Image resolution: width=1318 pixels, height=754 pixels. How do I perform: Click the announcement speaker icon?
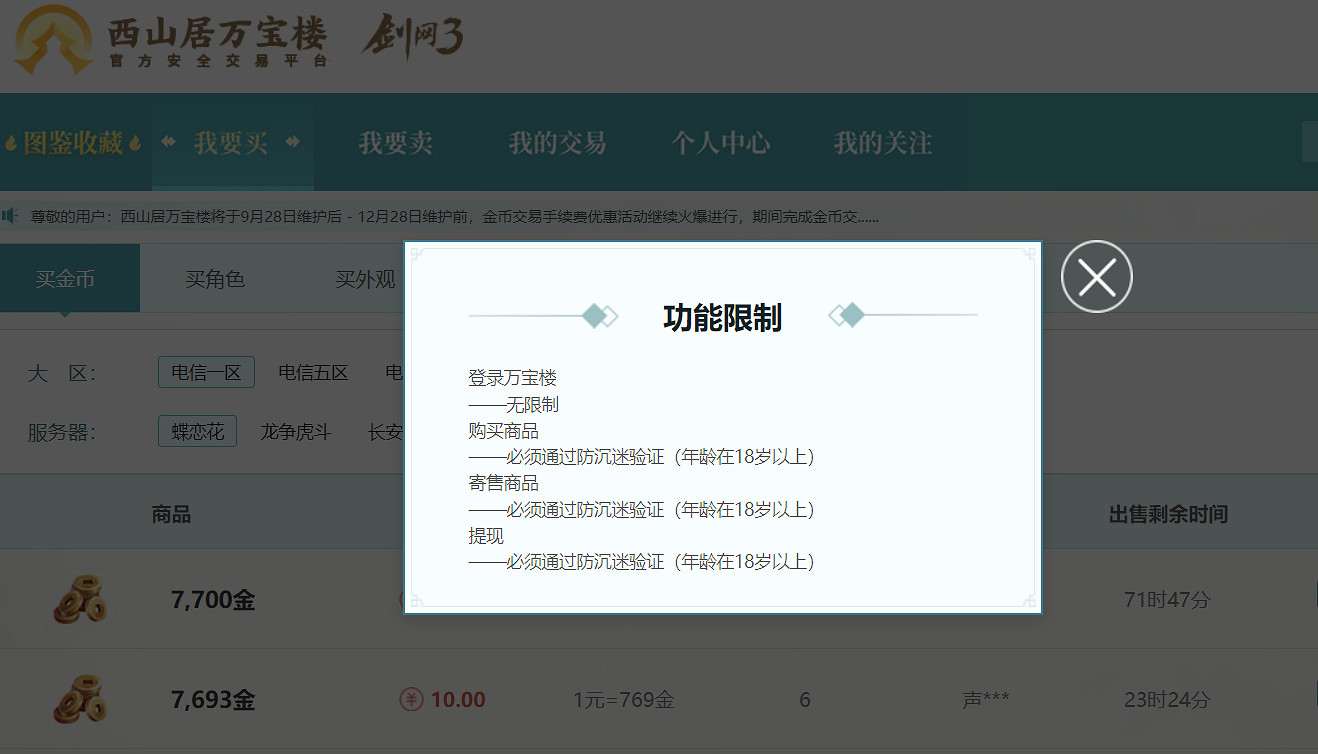pyautogui.click(x=12, y=216)
